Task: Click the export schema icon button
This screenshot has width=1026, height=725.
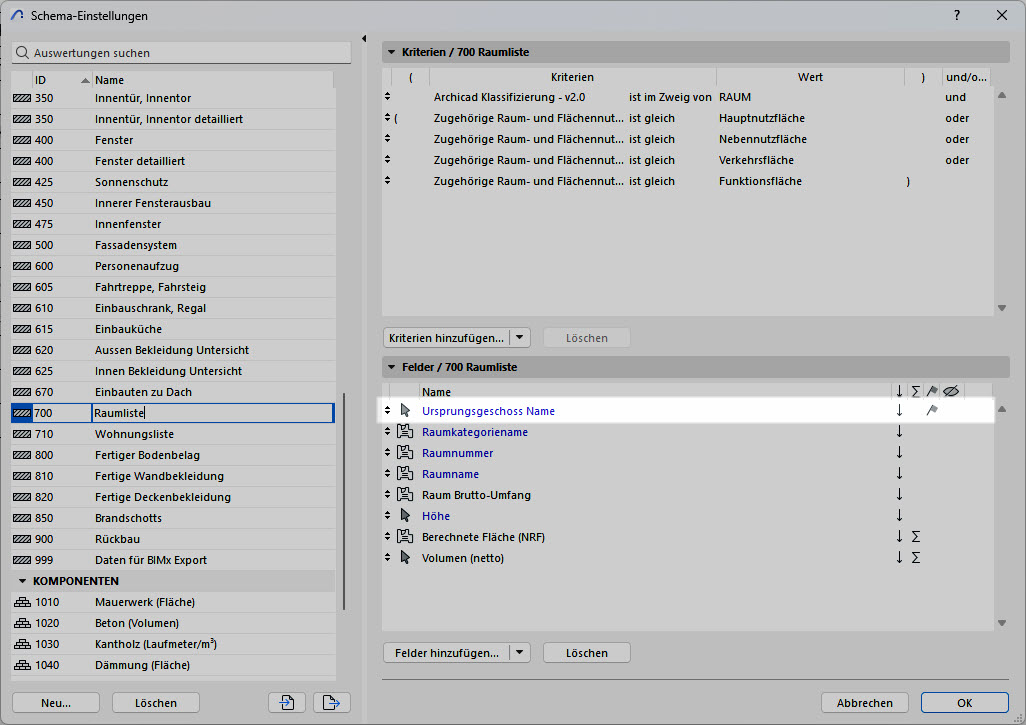Action: tap(331, 703)
